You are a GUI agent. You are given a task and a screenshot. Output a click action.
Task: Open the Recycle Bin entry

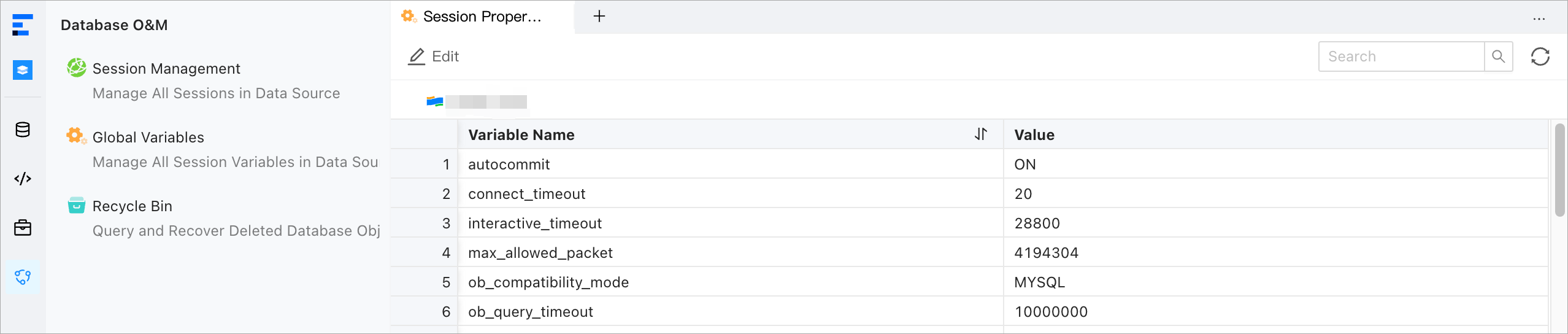tap(132, 206)
